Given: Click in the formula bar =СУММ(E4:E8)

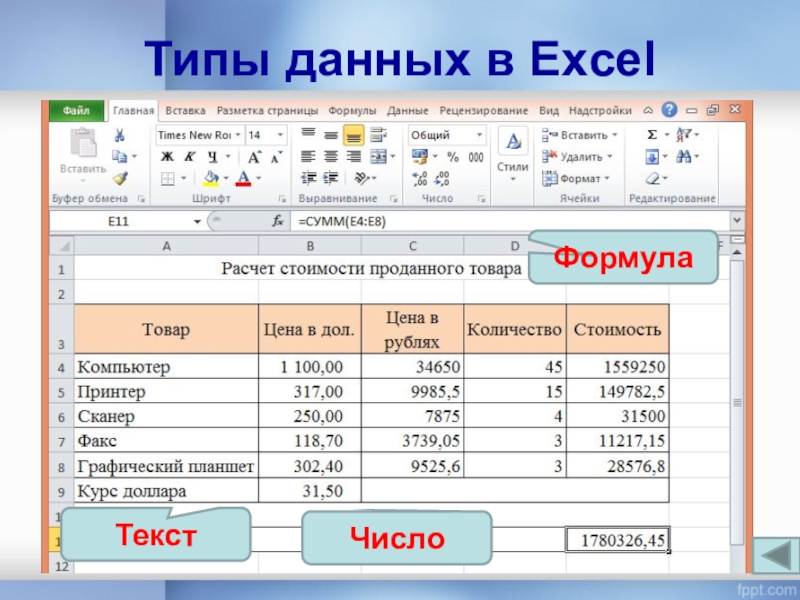Looking at the screenshot, I should pyautogui.click(x=510, y=221).
